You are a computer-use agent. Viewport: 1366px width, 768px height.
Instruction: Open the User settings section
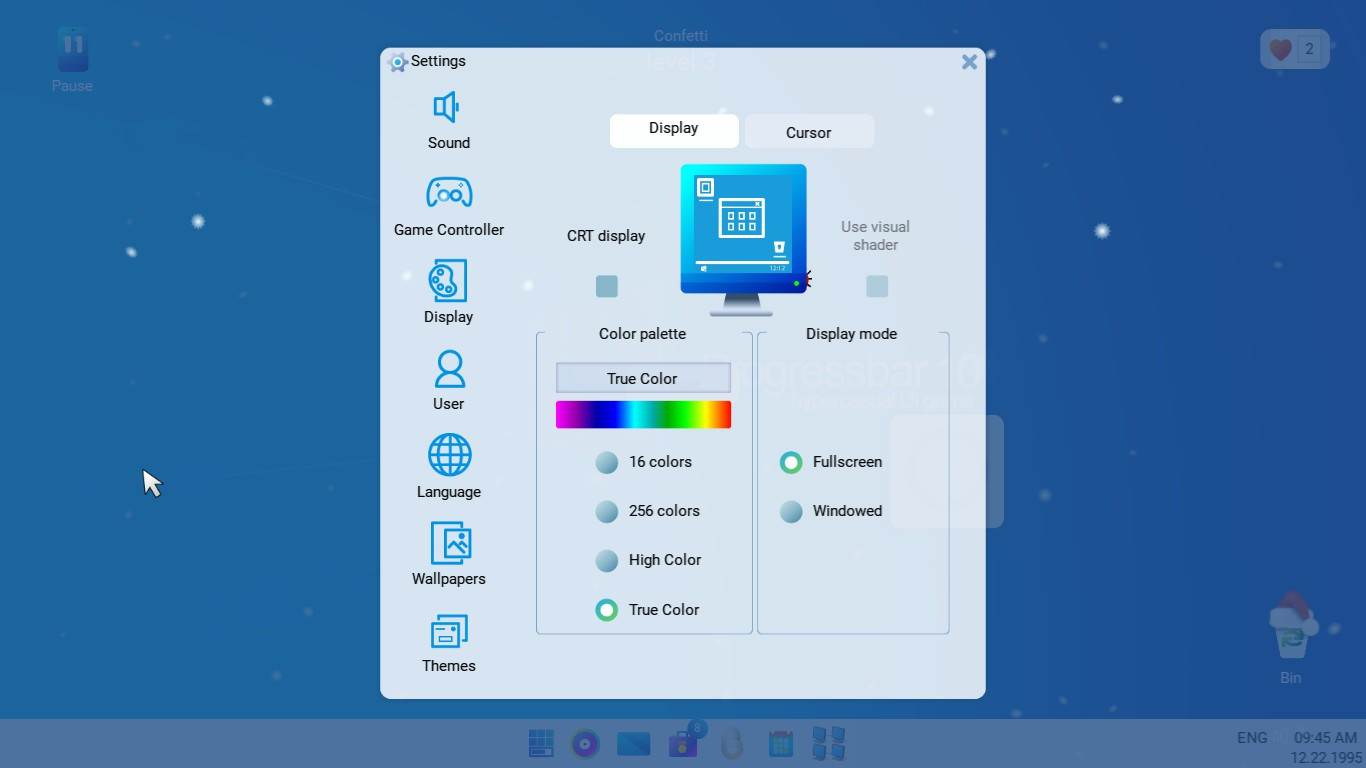447,377
